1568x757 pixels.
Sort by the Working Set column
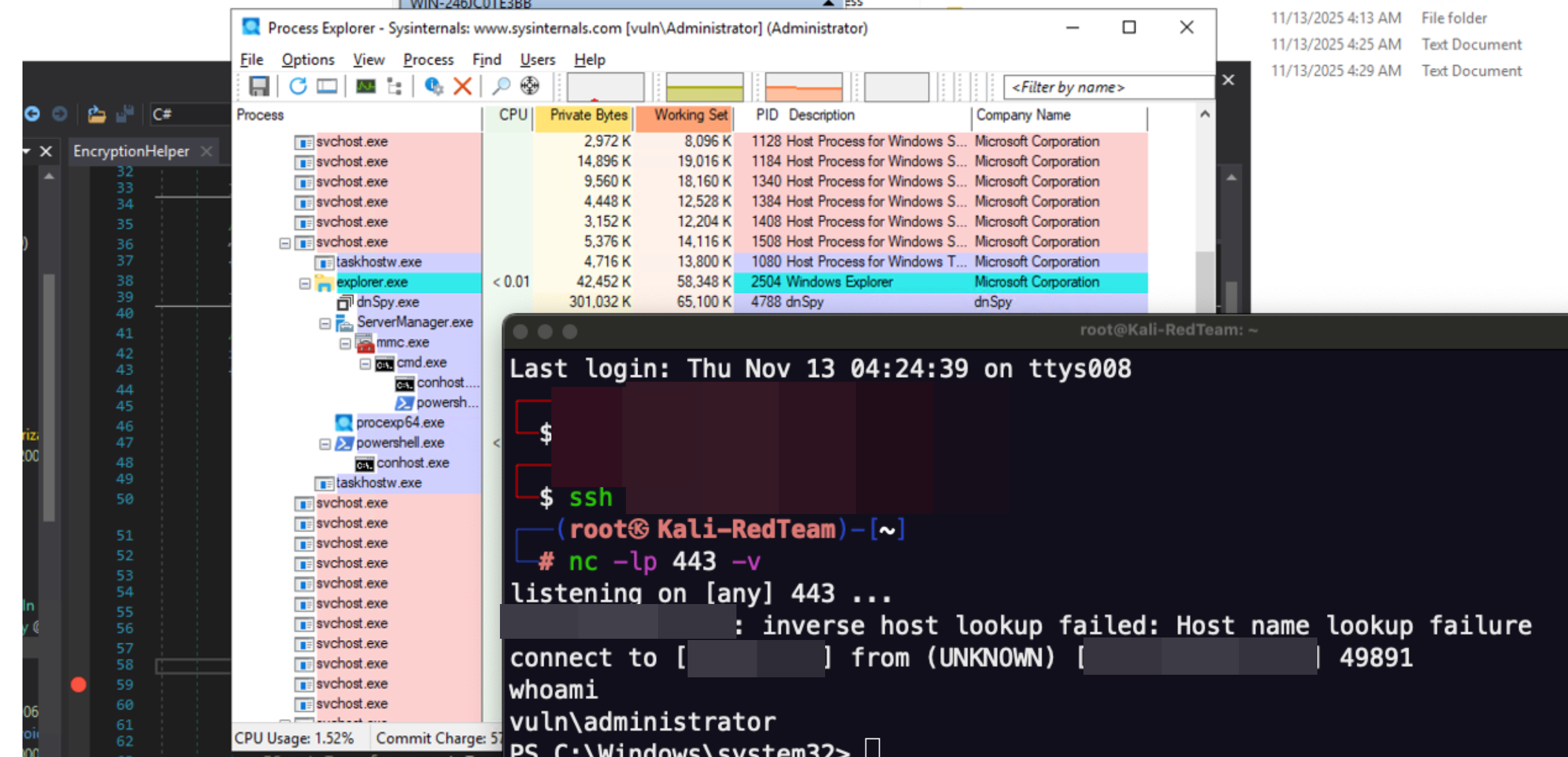pos(685,116)
